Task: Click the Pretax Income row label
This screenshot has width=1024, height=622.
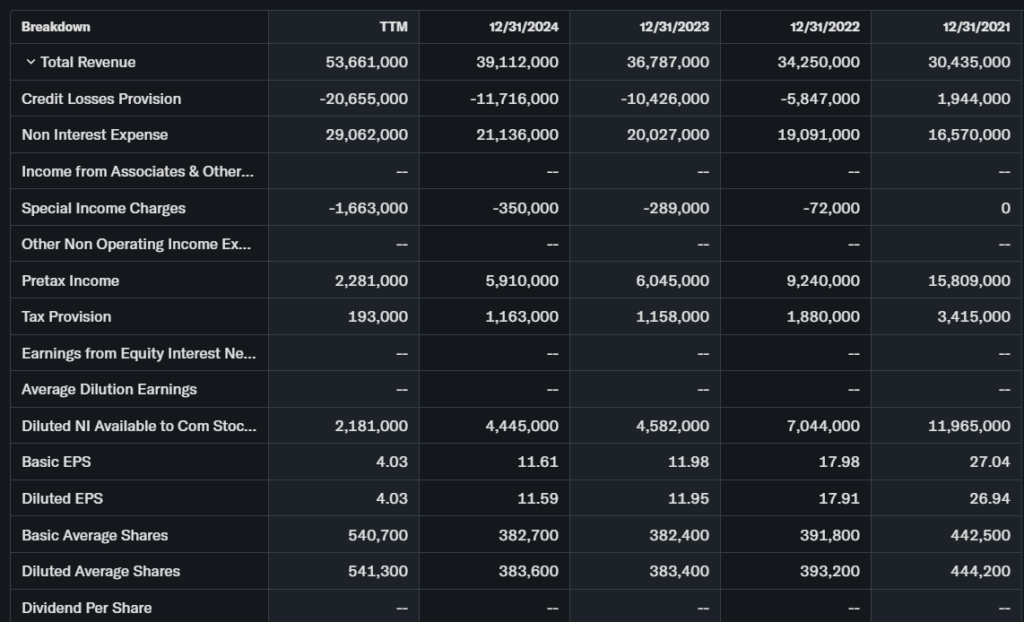Action: tap(70, 281)
